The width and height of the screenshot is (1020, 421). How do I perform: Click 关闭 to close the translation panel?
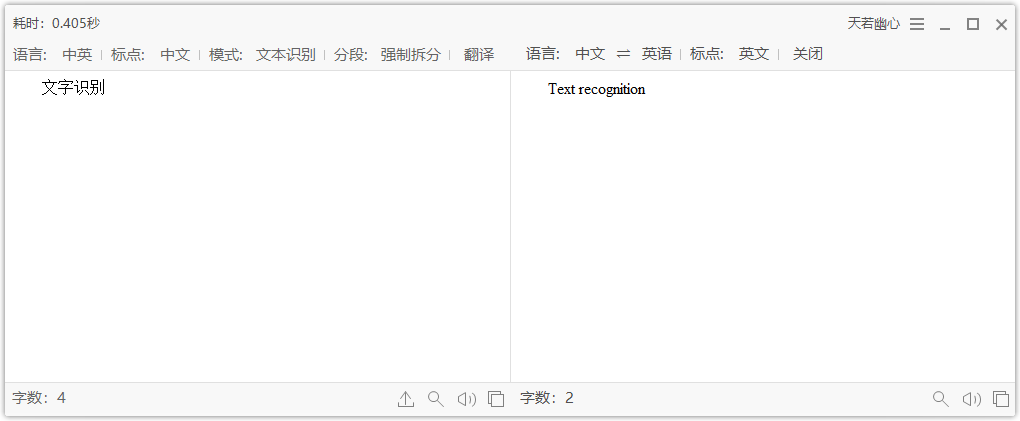807,54
